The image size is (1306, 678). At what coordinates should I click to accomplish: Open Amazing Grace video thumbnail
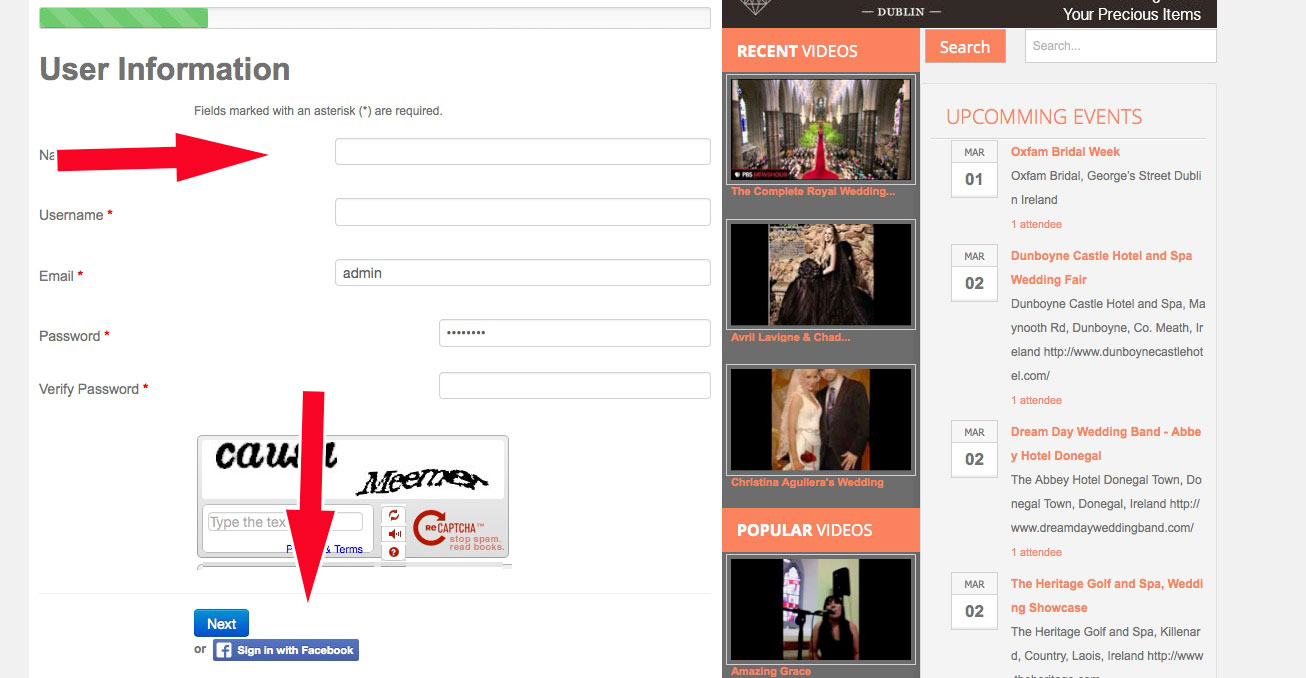[820, 609]
